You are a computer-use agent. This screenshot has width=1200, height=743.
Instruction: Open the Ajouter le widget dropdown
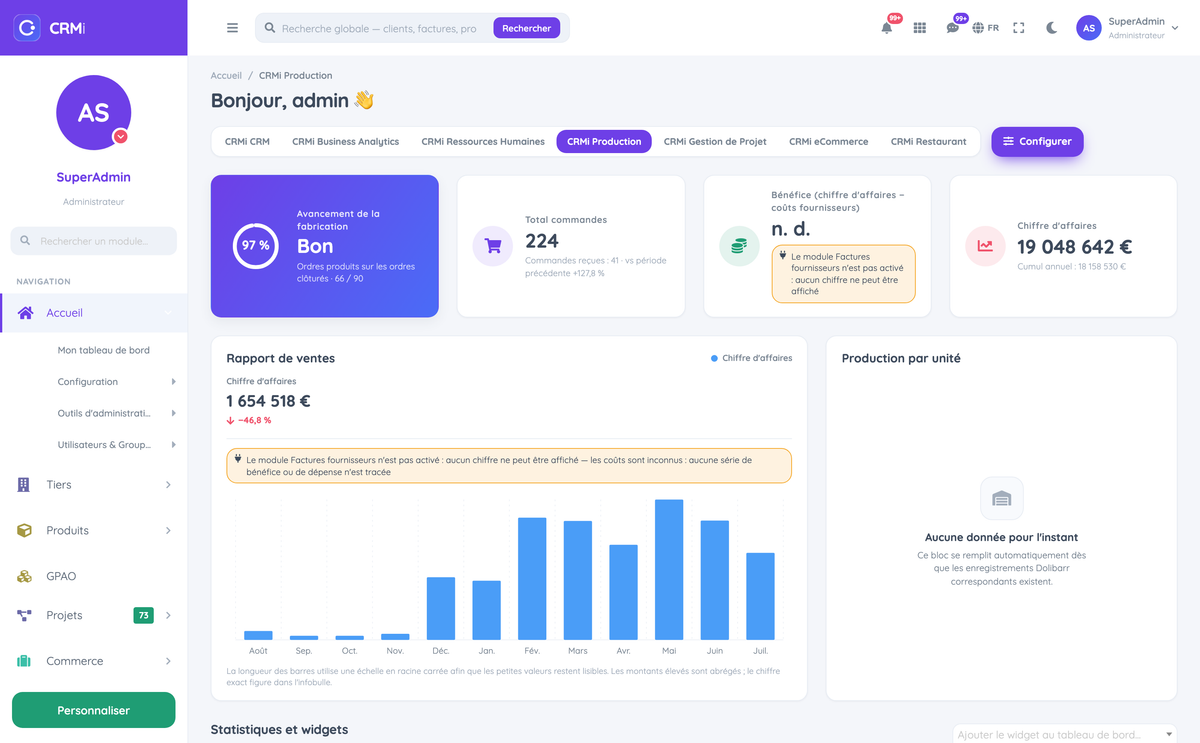[1064, 735]
